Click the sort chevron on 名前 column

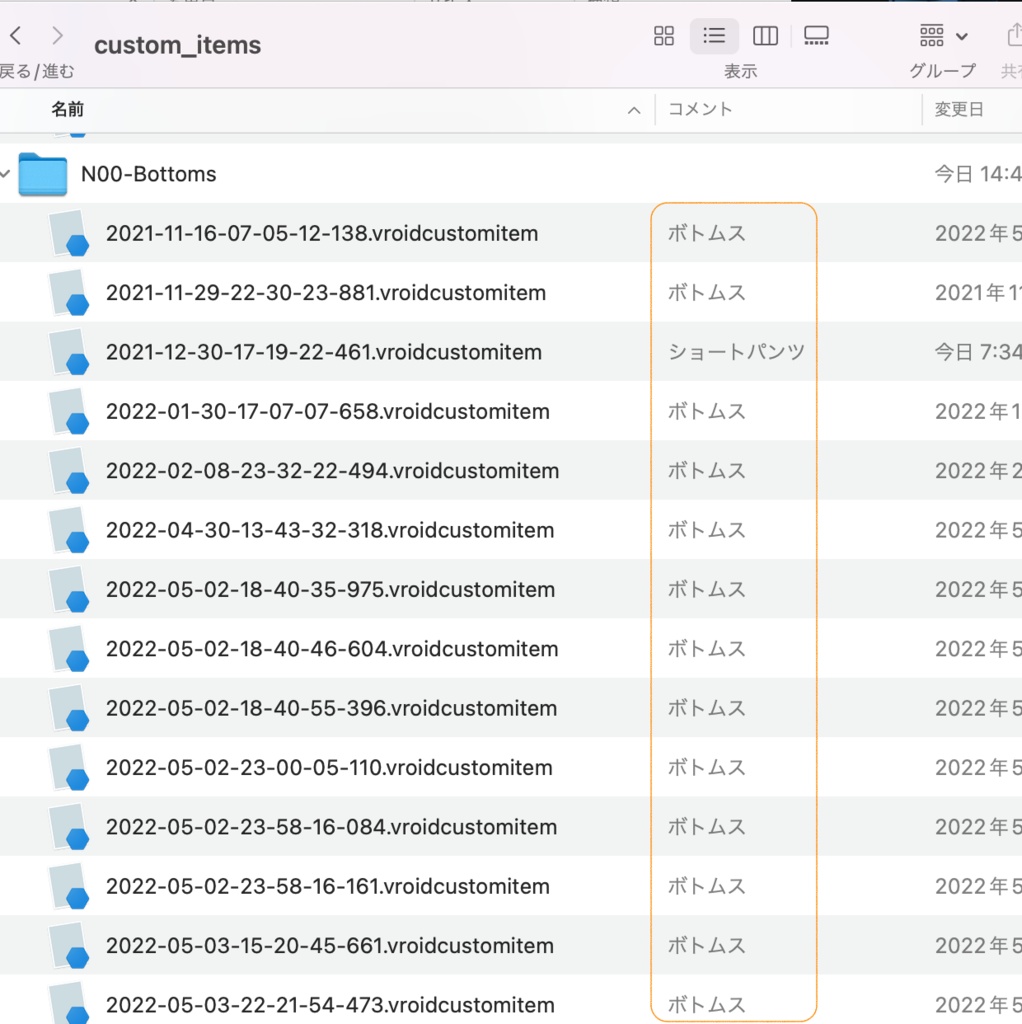[x=633, y=110]
